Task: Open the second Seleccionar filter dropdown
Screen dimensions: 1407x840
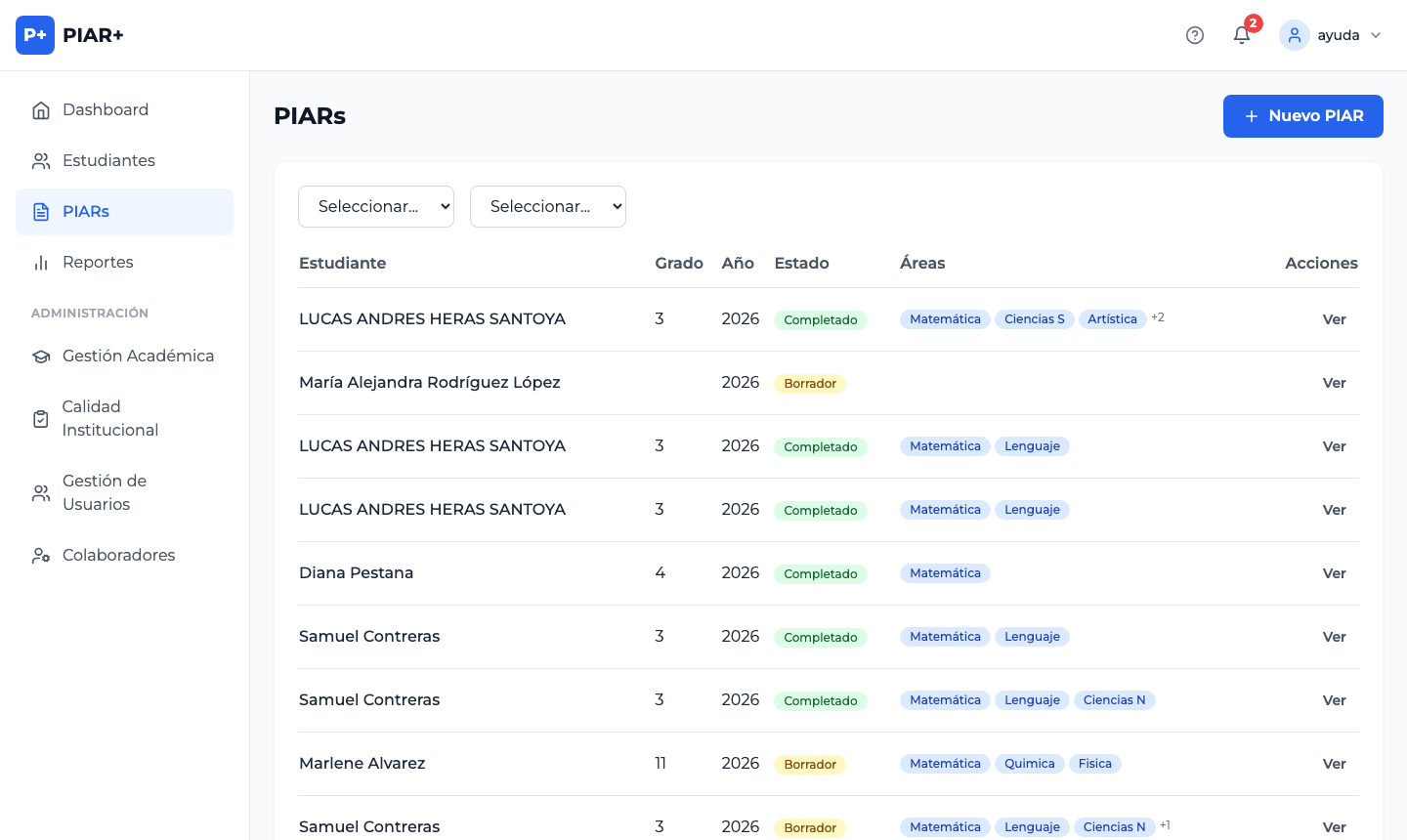Action: click(x=548, y=206)
